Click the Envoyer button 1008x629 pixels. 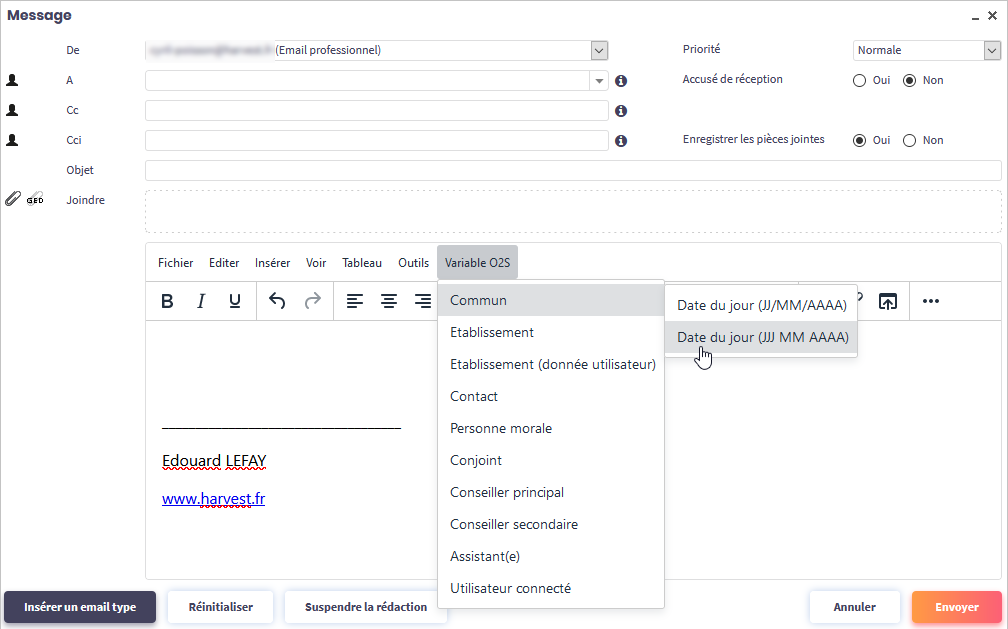point(956,607)
